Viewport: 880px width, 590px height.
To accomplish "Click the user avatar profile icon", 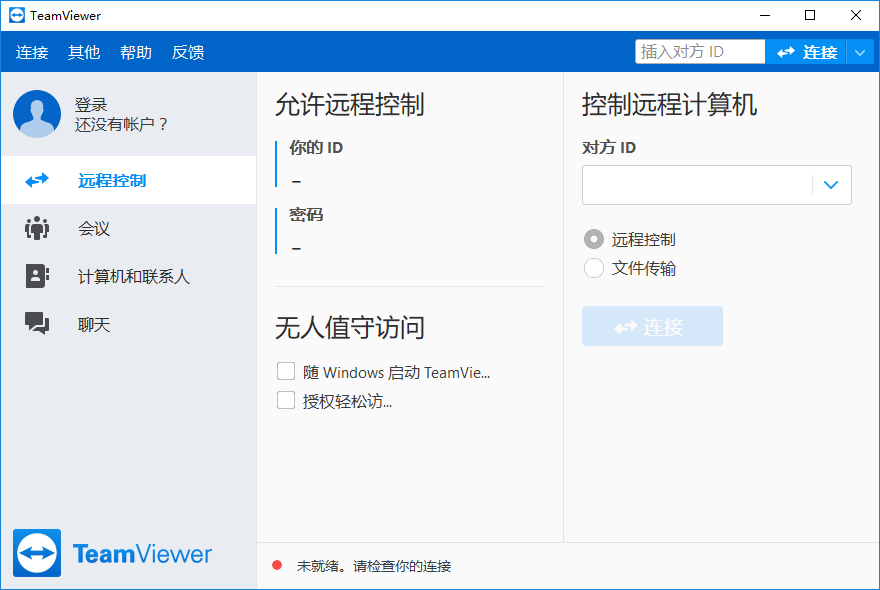I will 37,114.
